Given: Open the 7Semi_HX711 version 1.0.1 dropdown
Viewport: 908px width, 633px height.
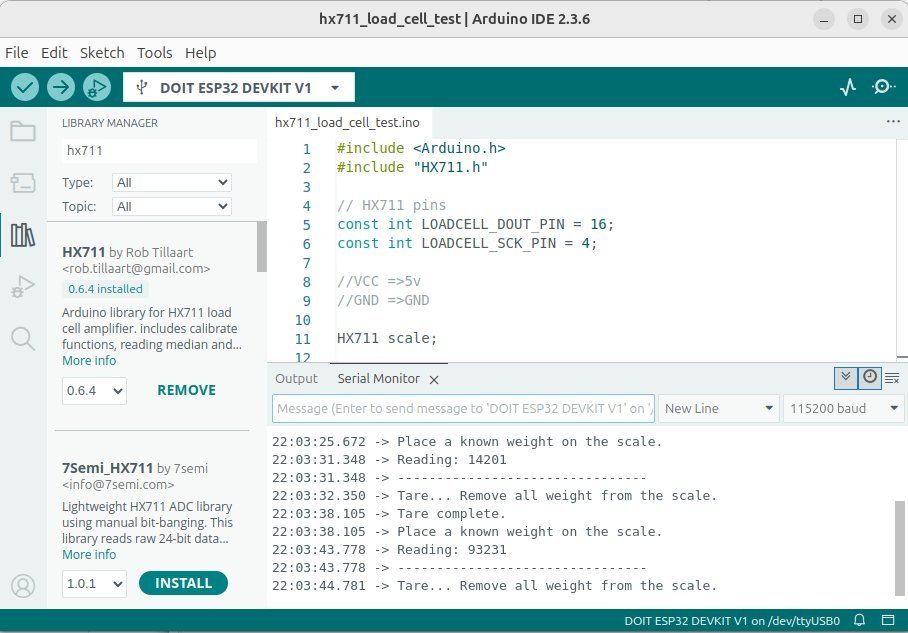Looking at the screenshot, I should point(94,583).
